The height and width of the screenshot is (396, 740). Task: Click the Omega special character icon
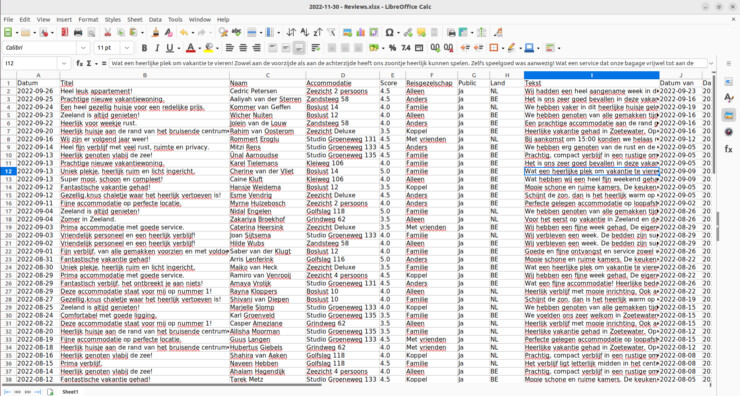coord(389,33)
